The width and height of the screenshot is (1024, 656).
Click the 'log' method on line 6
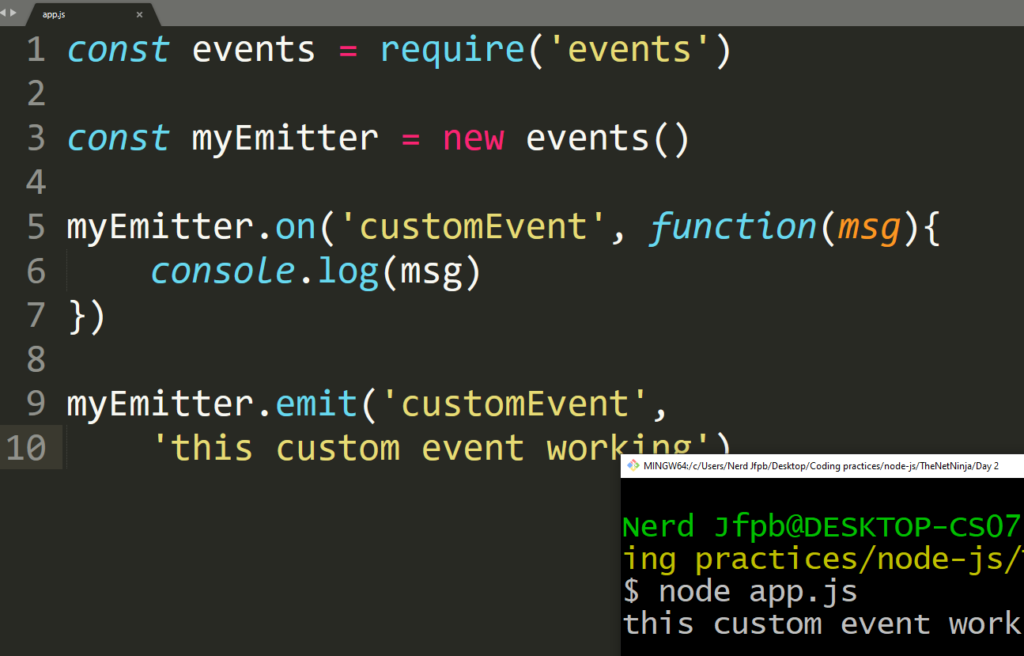point(347,272)
